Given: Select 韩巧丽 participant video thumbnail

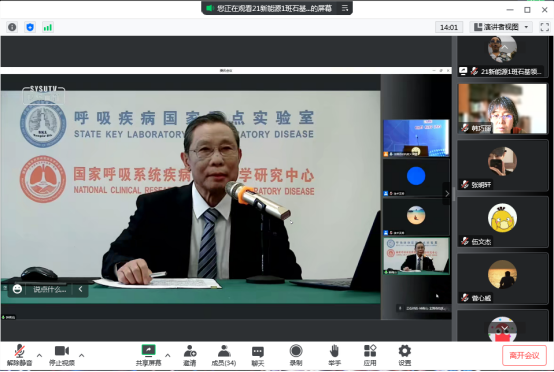Looking at the screenshot, I should tap(502, 108).
